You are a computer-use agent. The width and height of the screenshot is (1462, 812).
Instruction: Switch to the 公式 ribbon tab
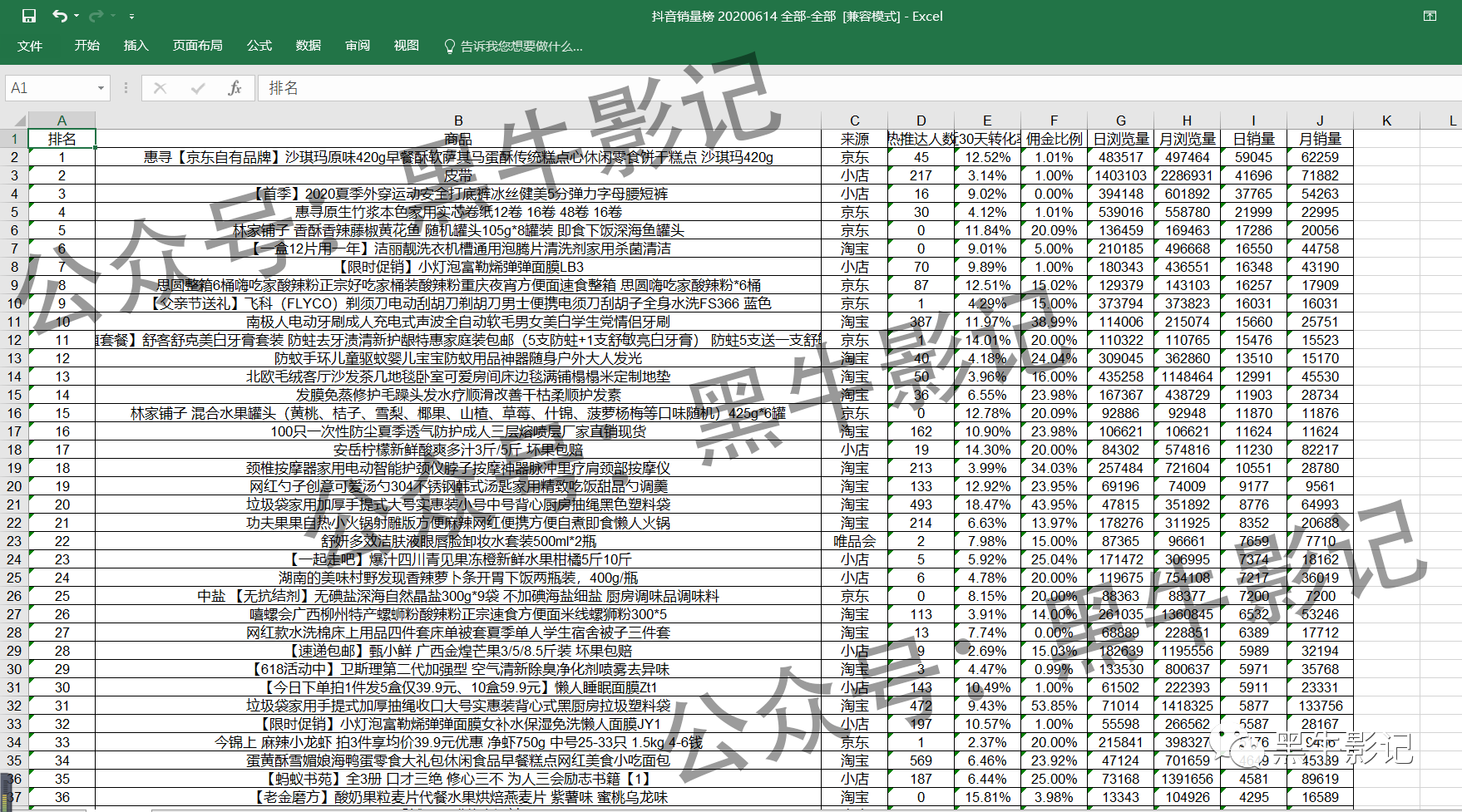(259, 46)
